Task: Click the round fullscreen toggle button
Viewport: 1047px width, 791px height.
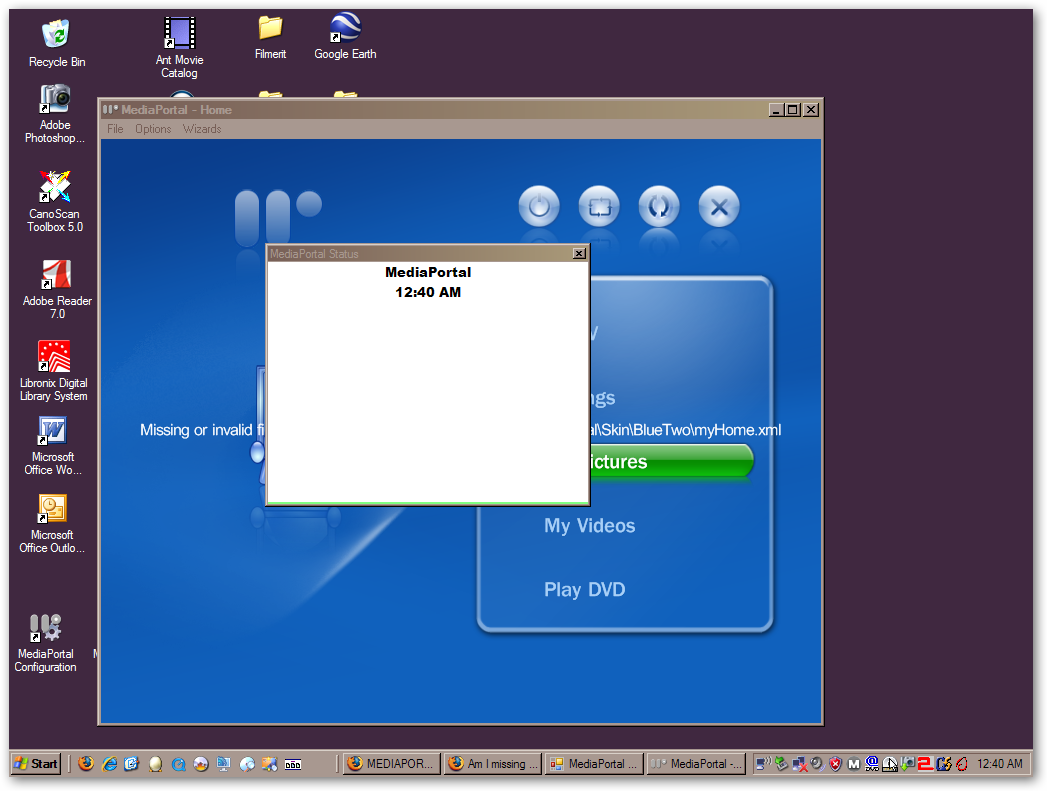Action: pyautogui.click(x=599, y=208)
